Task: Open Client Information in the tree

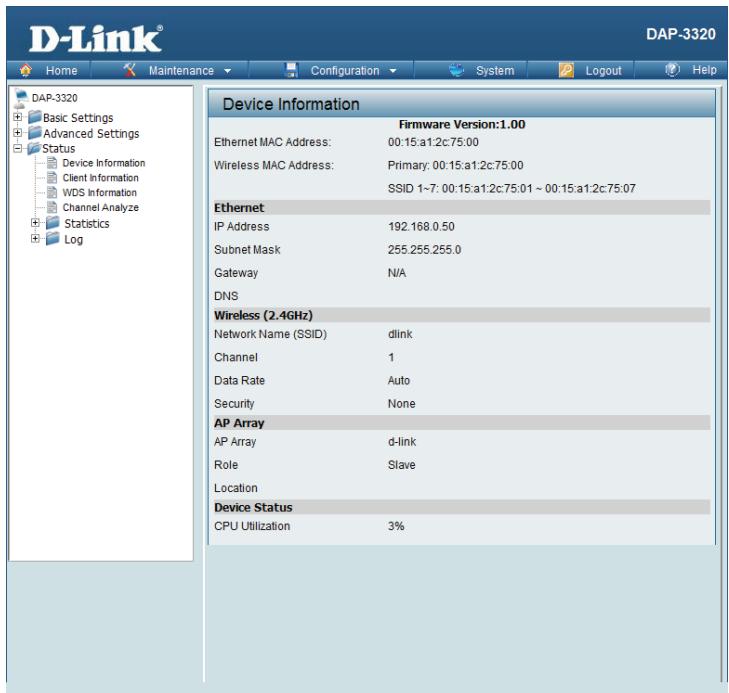Action: (100, 178)
